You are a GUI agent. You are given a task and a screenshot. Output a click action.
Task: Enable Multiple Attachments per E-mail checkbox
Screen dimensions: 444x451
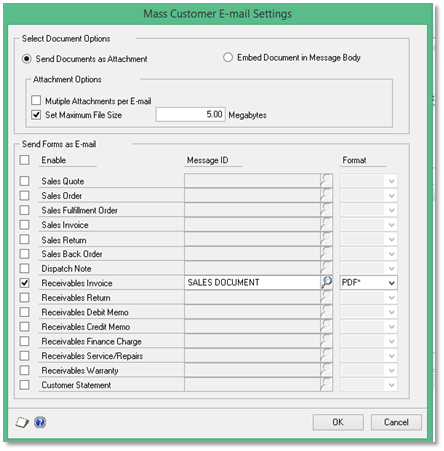coord(36,100)
